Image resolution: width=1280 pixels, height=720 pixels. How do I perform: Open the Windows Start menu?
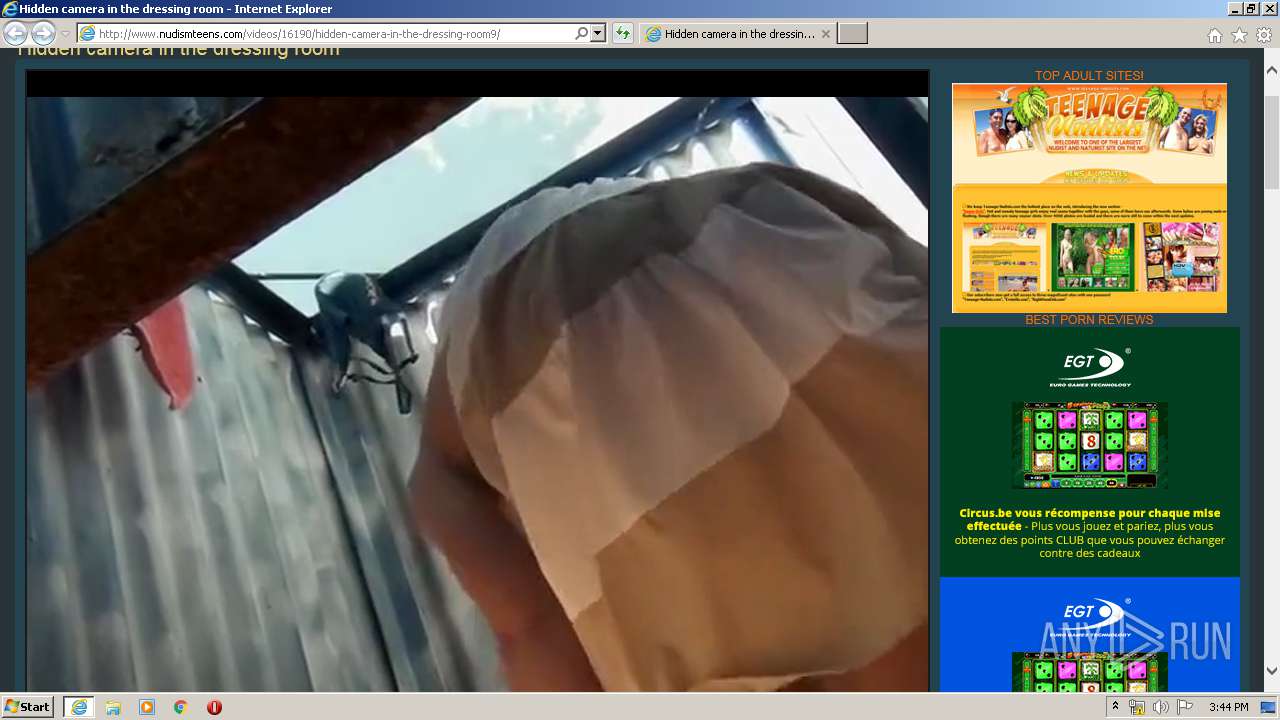pyautogui.click(x=27, y=707)
